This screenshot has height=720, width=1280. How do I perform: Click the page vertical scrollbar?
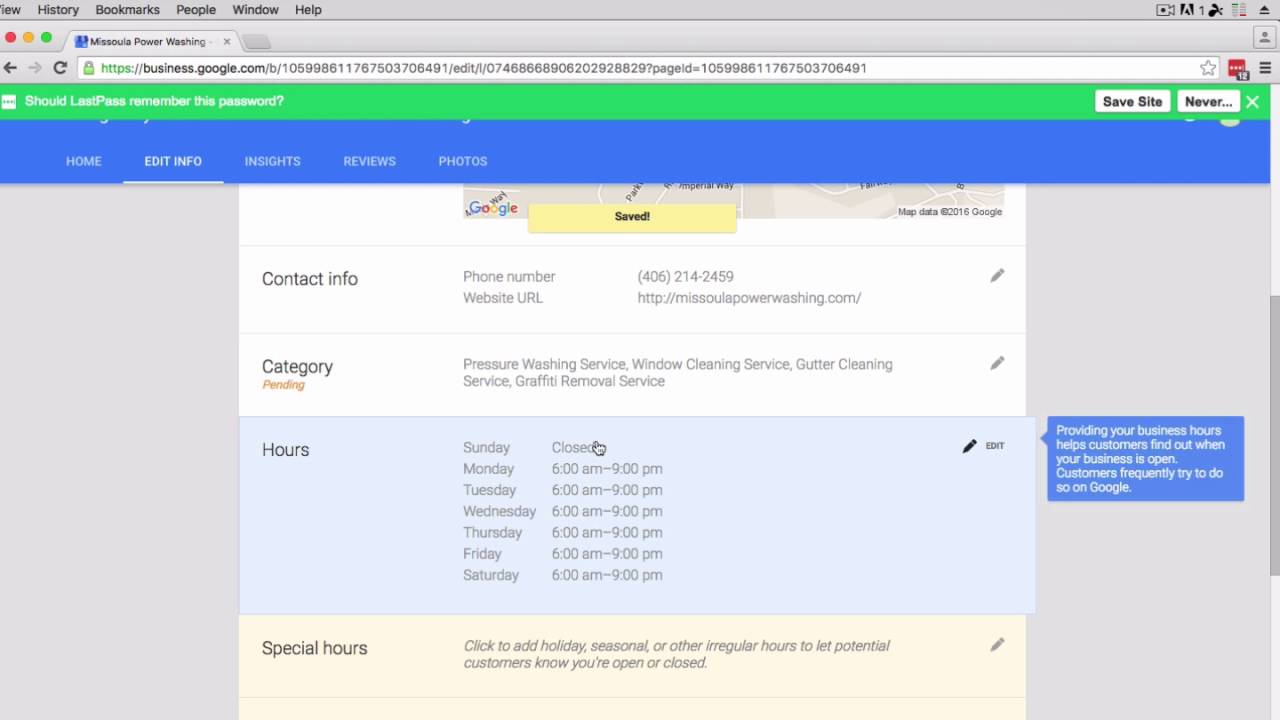[1274, 435]
